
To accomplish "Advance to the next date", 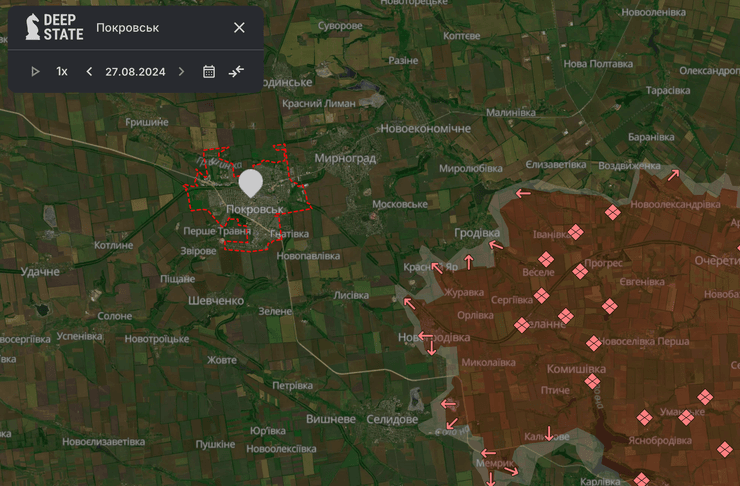I will [x=181, y=71].
